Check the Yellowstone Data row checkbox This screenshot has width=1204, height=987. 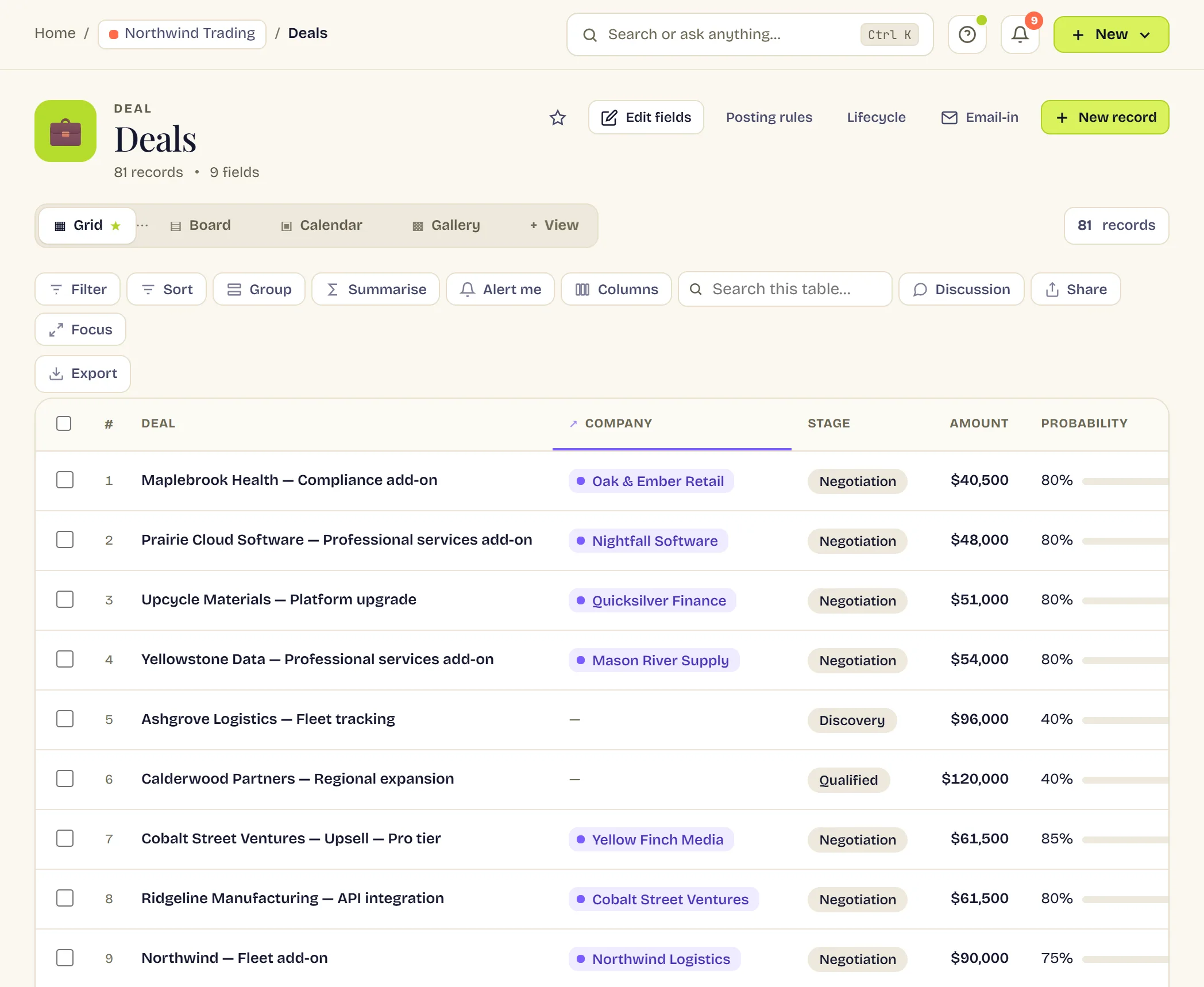(65, 659)
